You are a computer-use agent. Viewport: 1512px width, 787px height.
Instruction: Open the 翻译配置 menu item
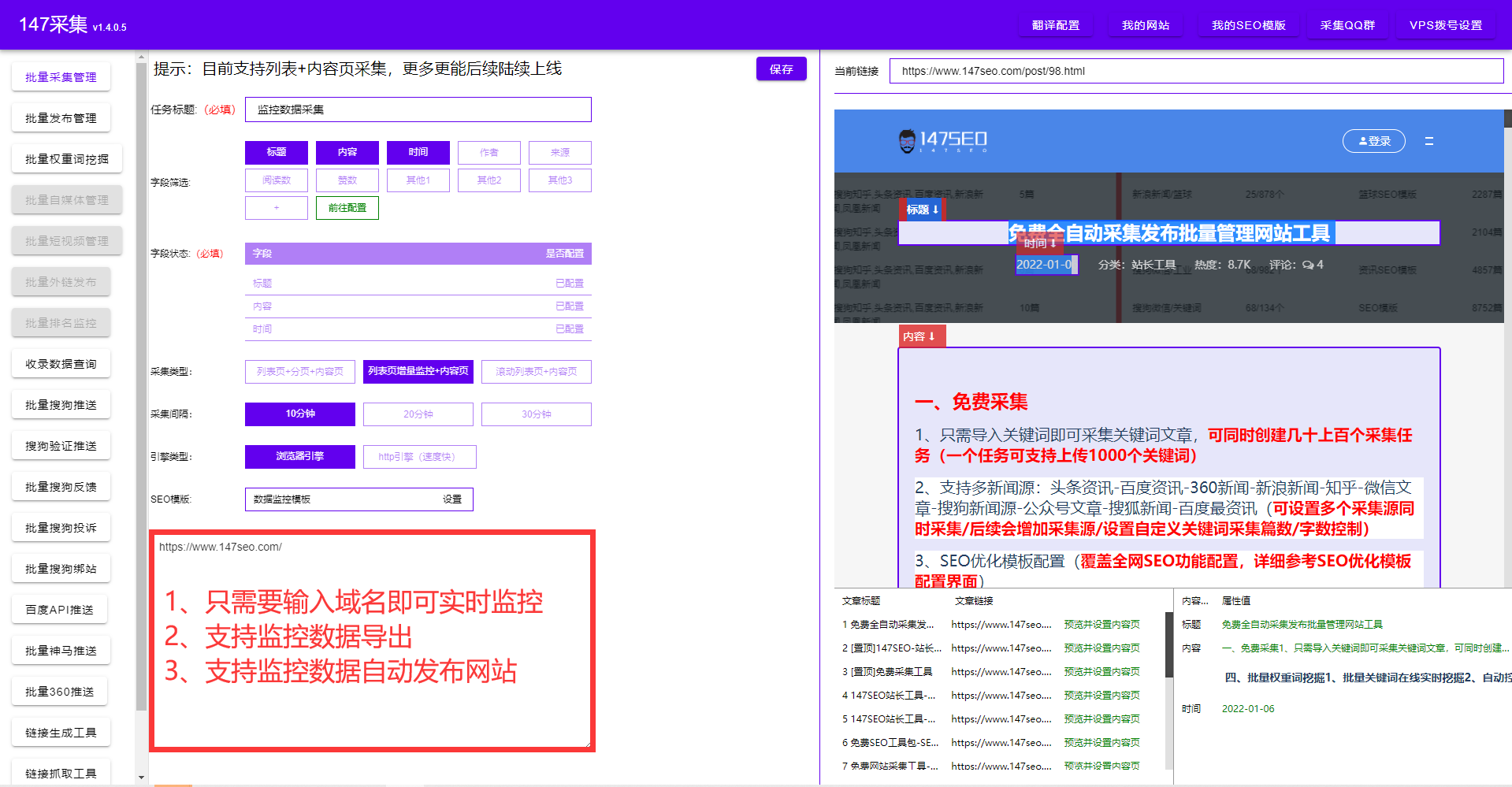click(1056, 24)
